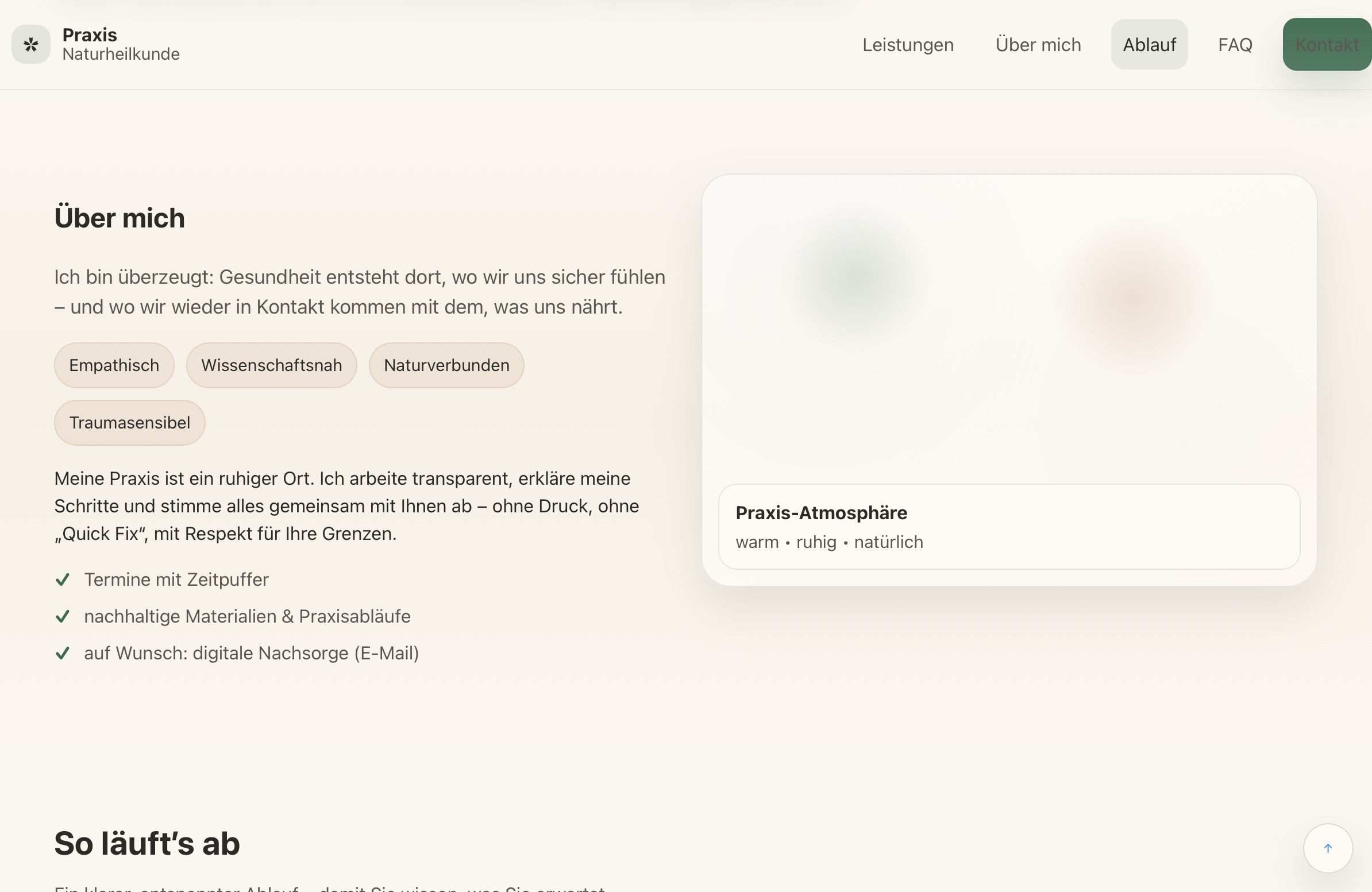The height and width of the screenshot is (892, 1372).
Task: Click the scroll-to-top arrow button
Action: pyautogui.click(x=1328, y=848)
